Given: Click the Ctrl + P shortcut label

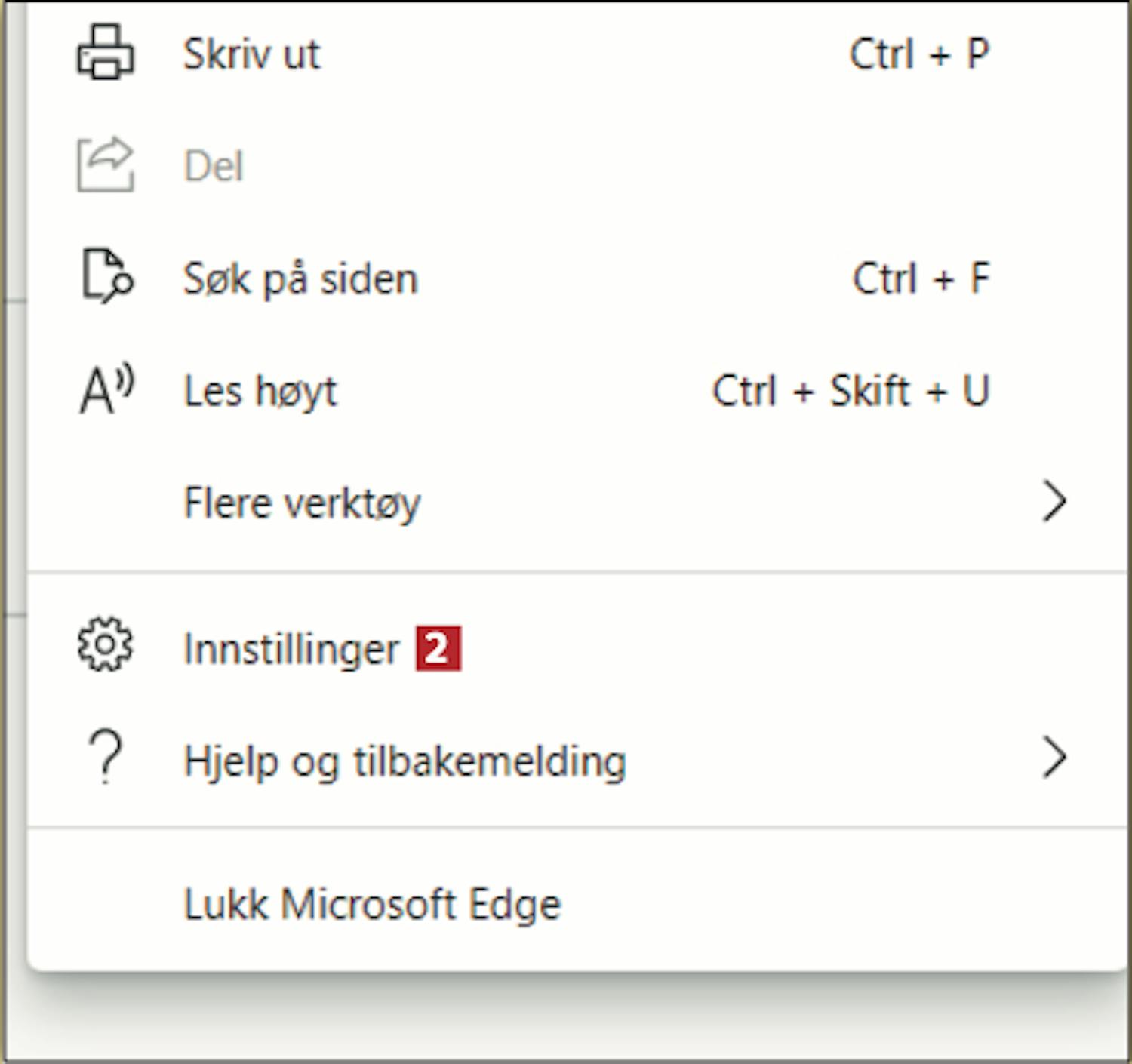Looking at the screenshot, I should point(919,54).
